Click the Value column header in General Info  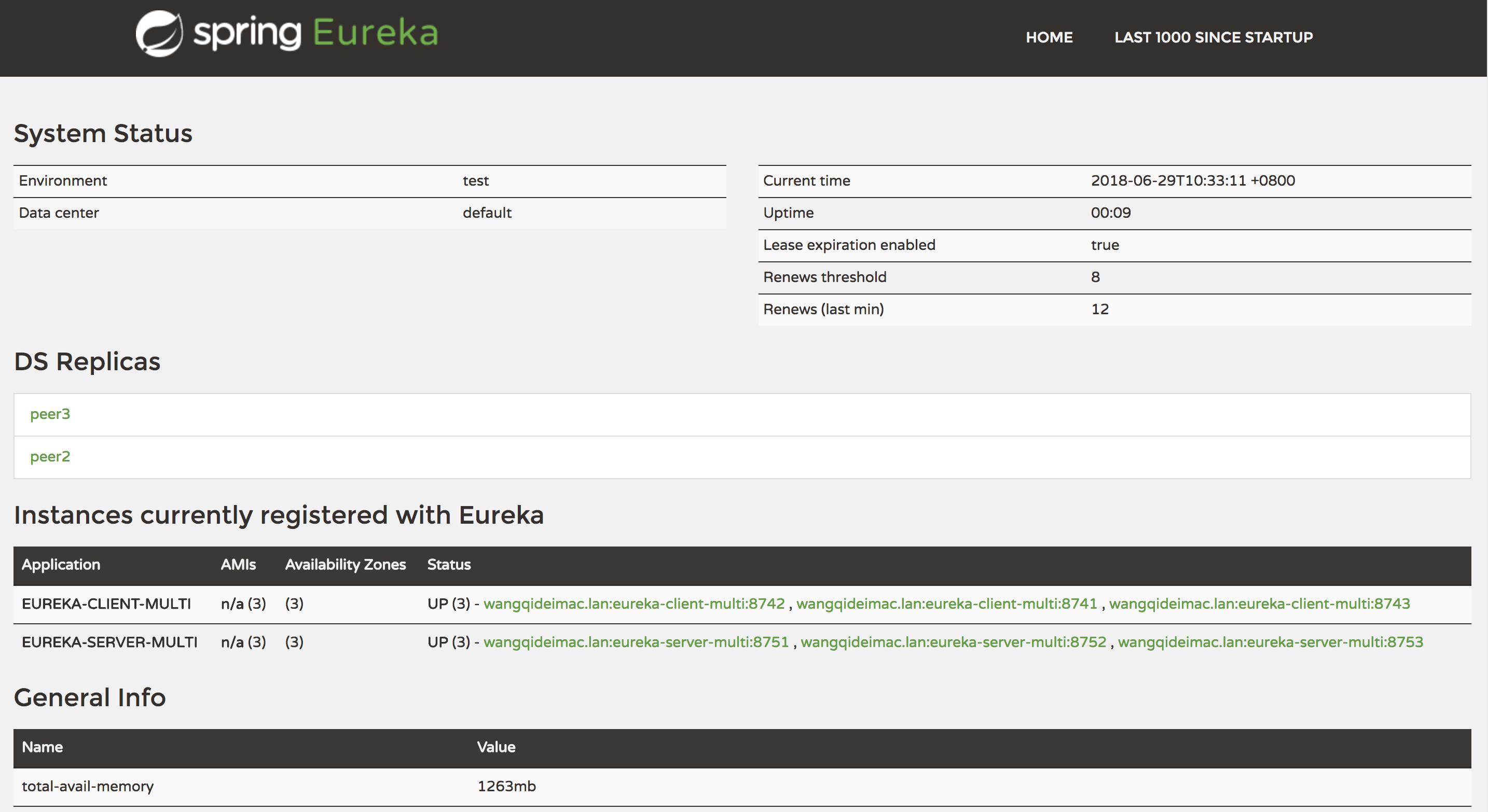point(496,747)
